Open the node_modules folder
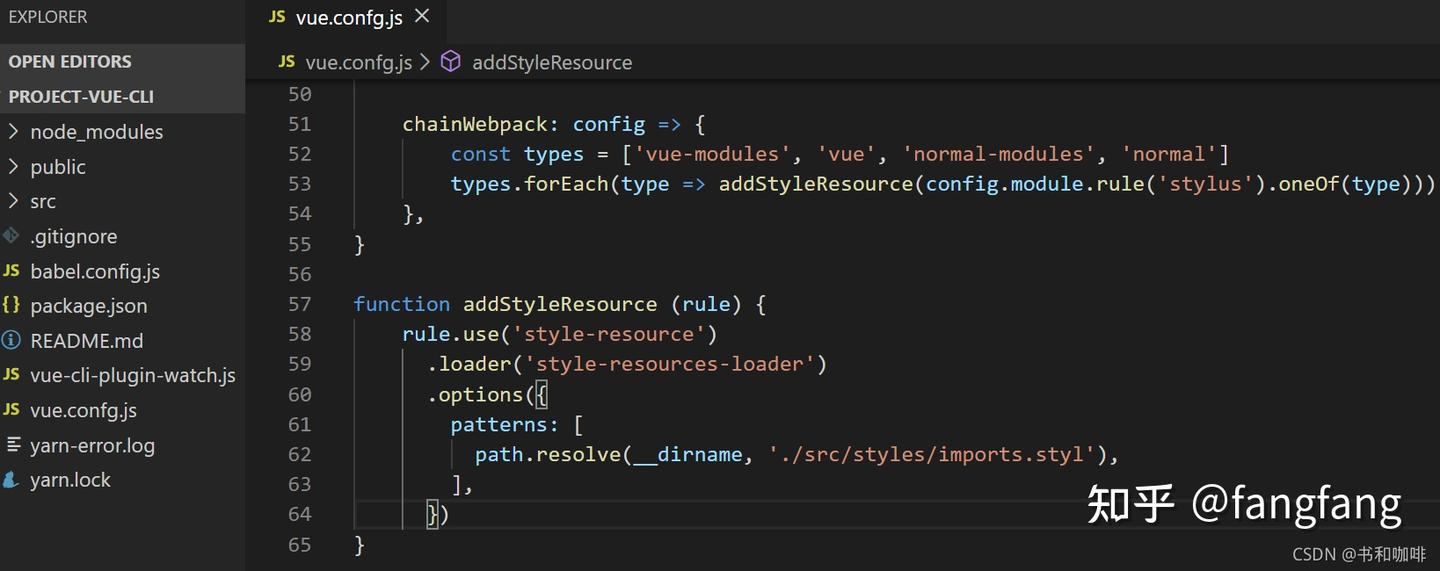Viewport: 1440px width, 571px height. click(x=97, y=132)
